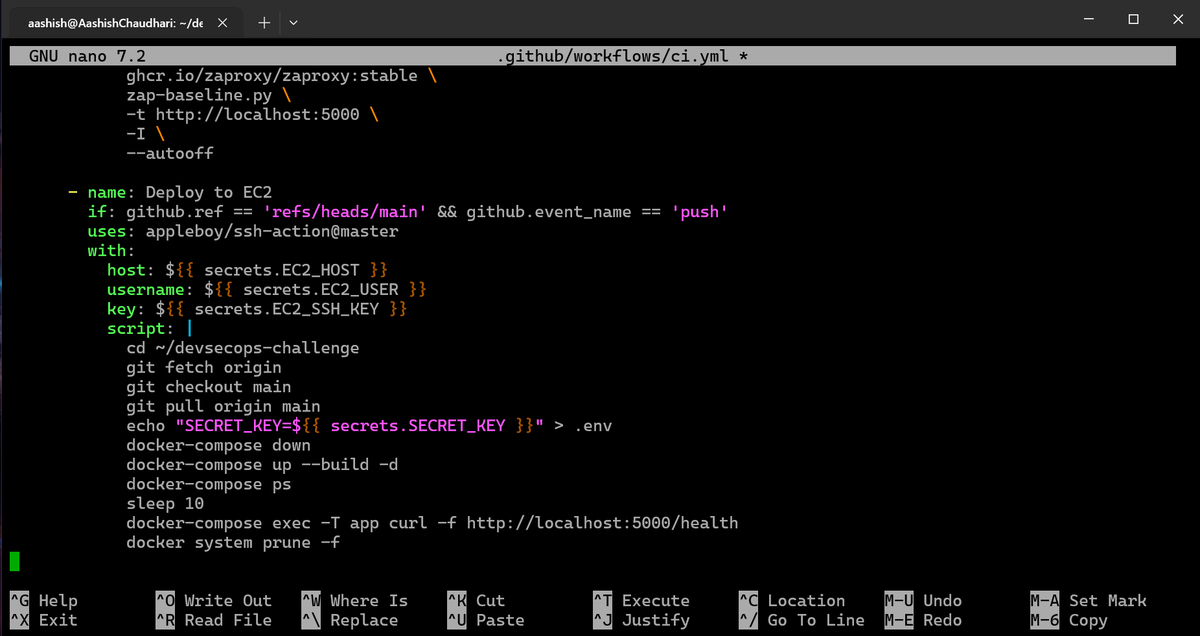
Task: Click the secrets.EC2_USER value
Action: click(315, 290)
